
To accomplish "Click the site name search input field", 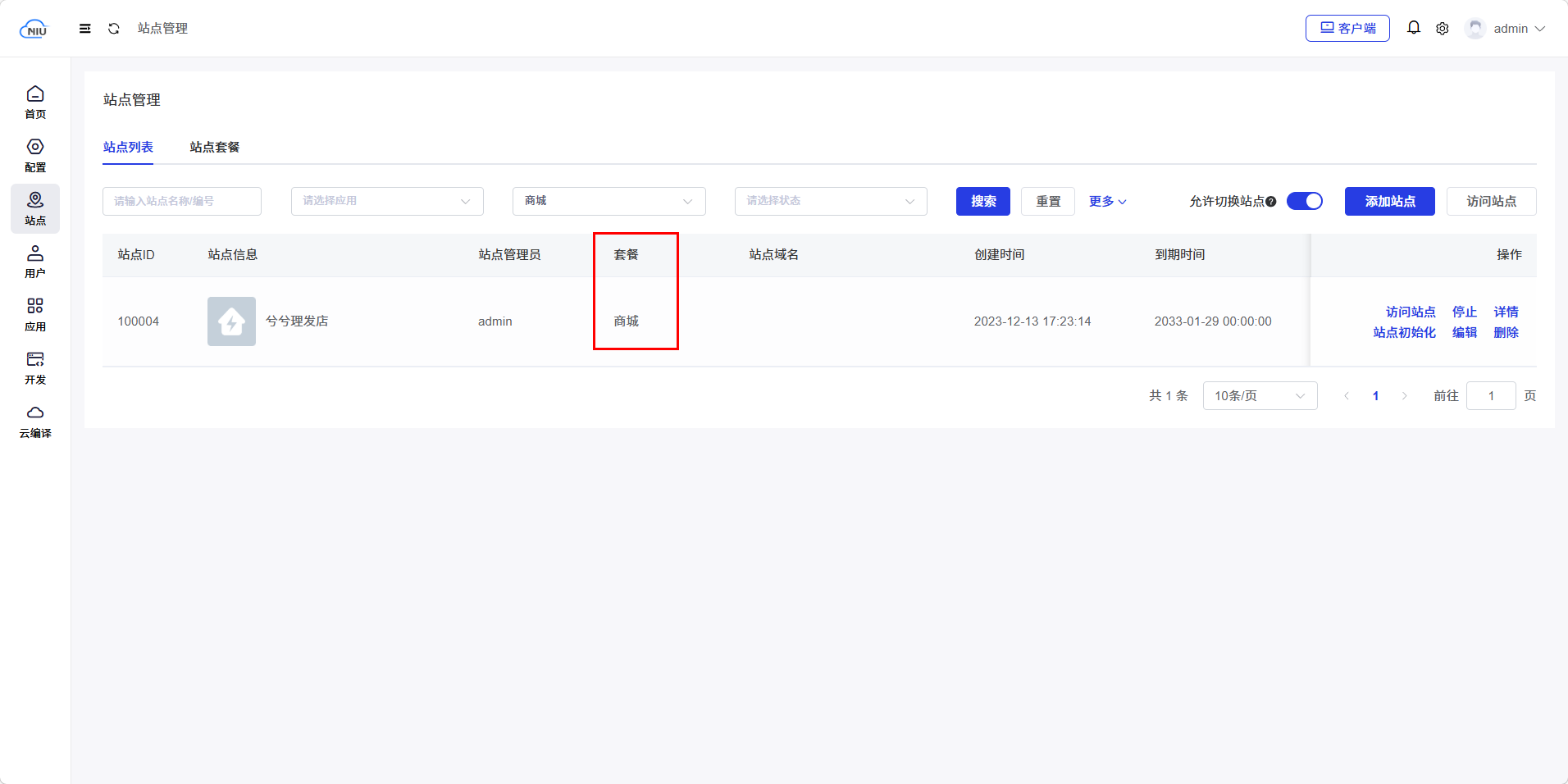I will (182, 201).
